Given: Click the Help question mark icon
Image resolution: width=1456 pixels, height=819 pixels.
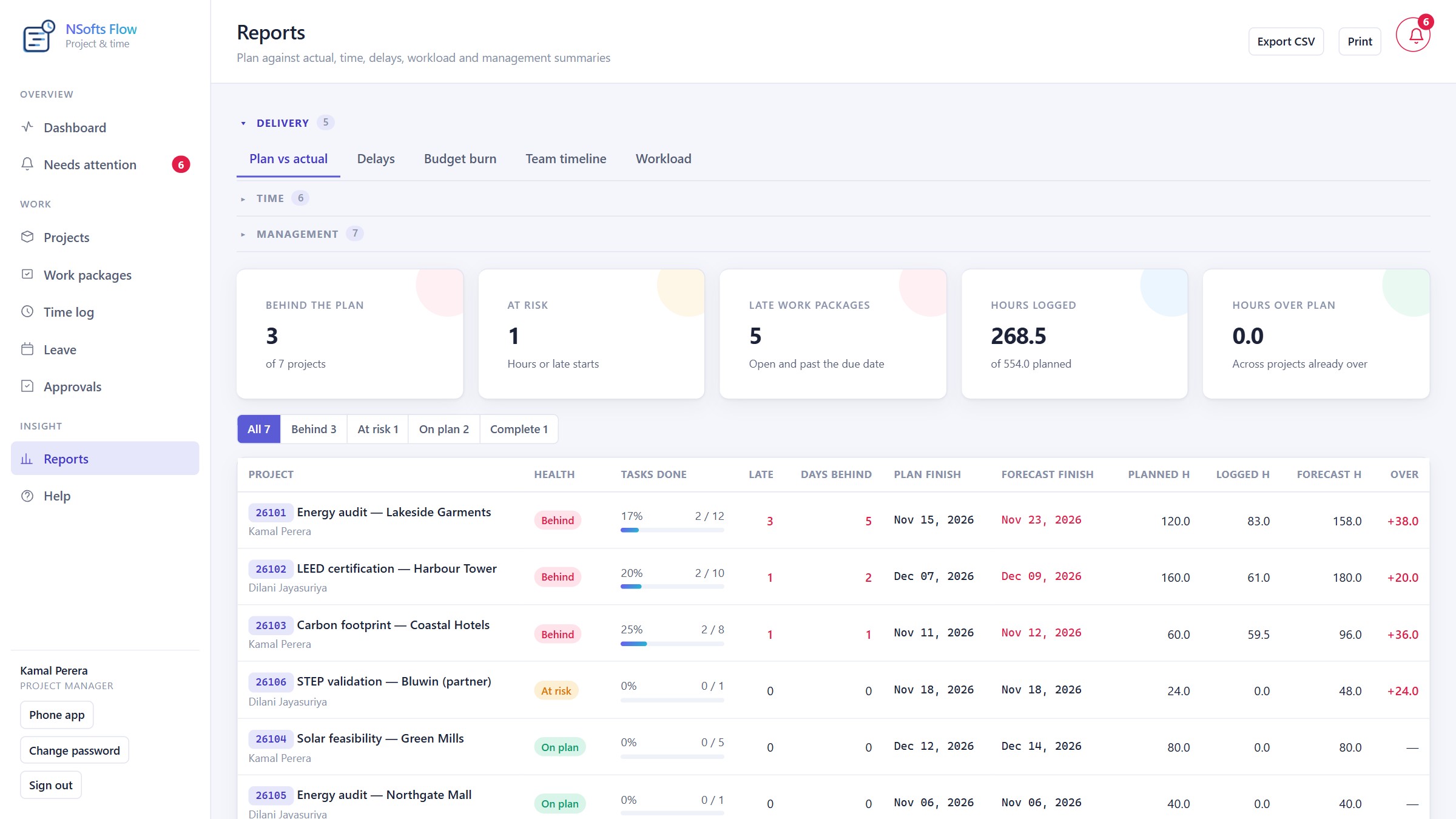Looking at the screenshot, I should (27, 496).
